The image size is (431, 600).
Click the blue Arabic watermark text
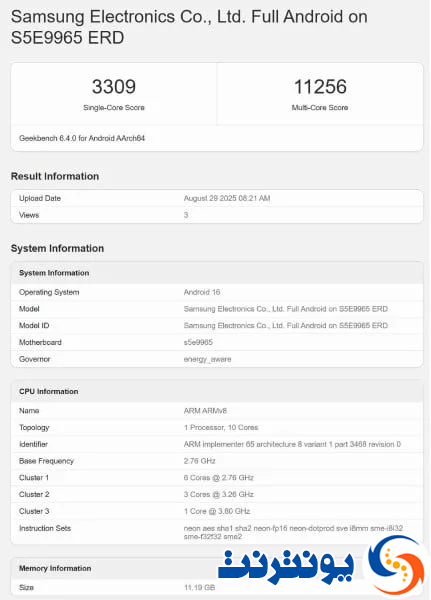(286, 567)
